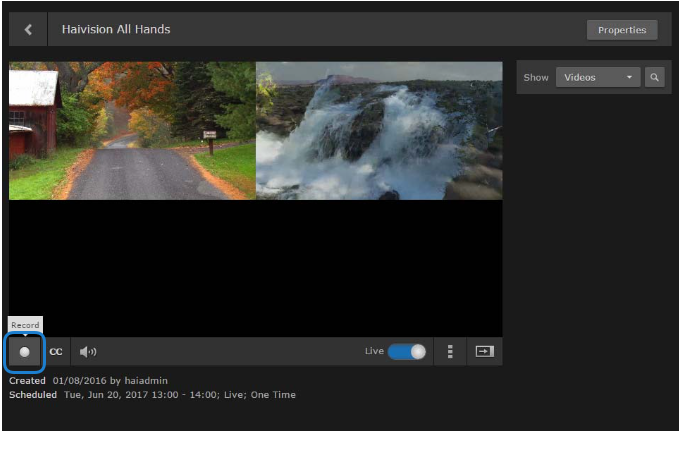Select the autumn road video feed

coord(132,131)
